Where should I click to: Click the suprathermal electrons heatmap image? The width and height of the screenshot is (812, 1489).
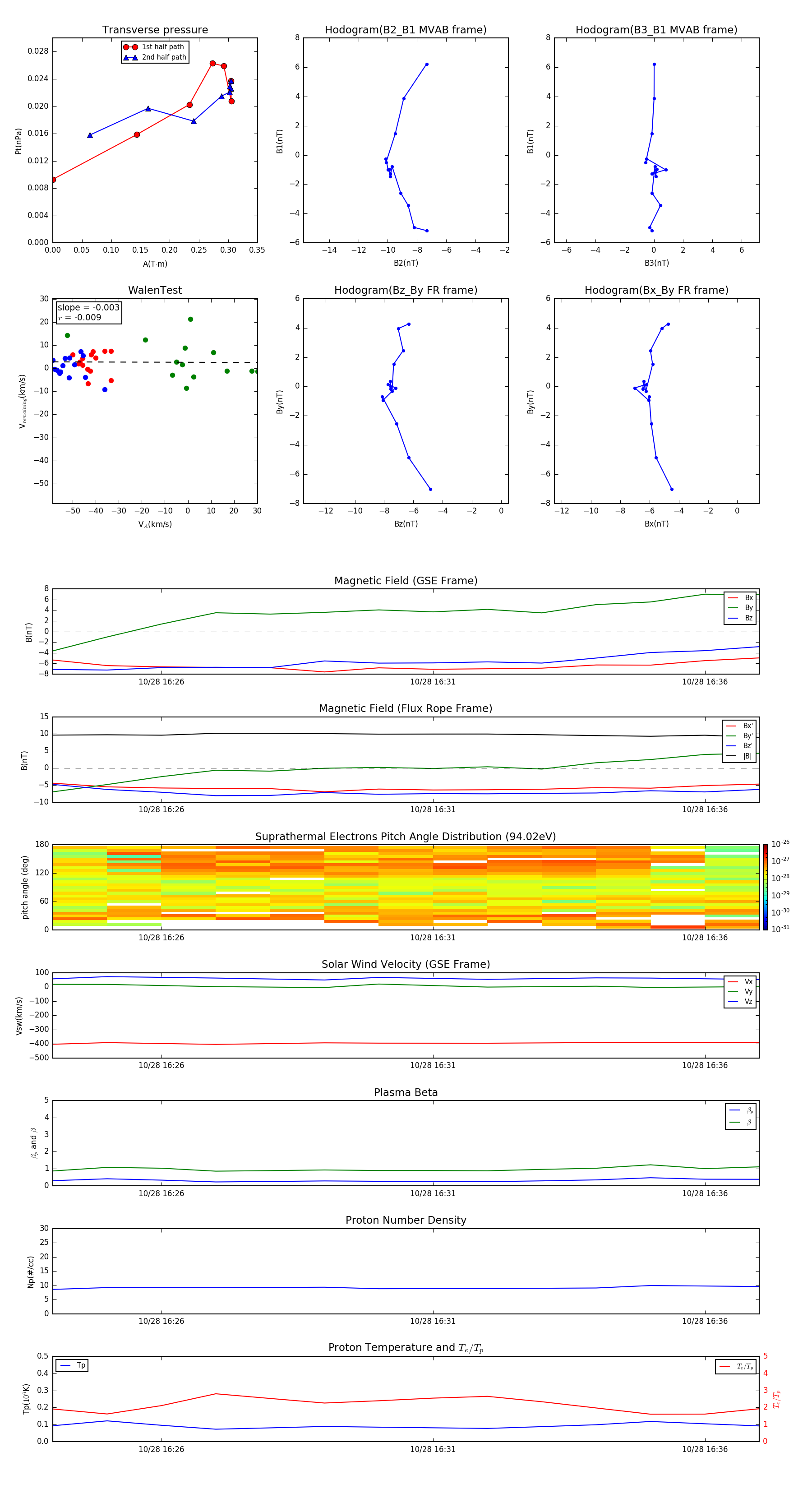(x=406, y=887)
